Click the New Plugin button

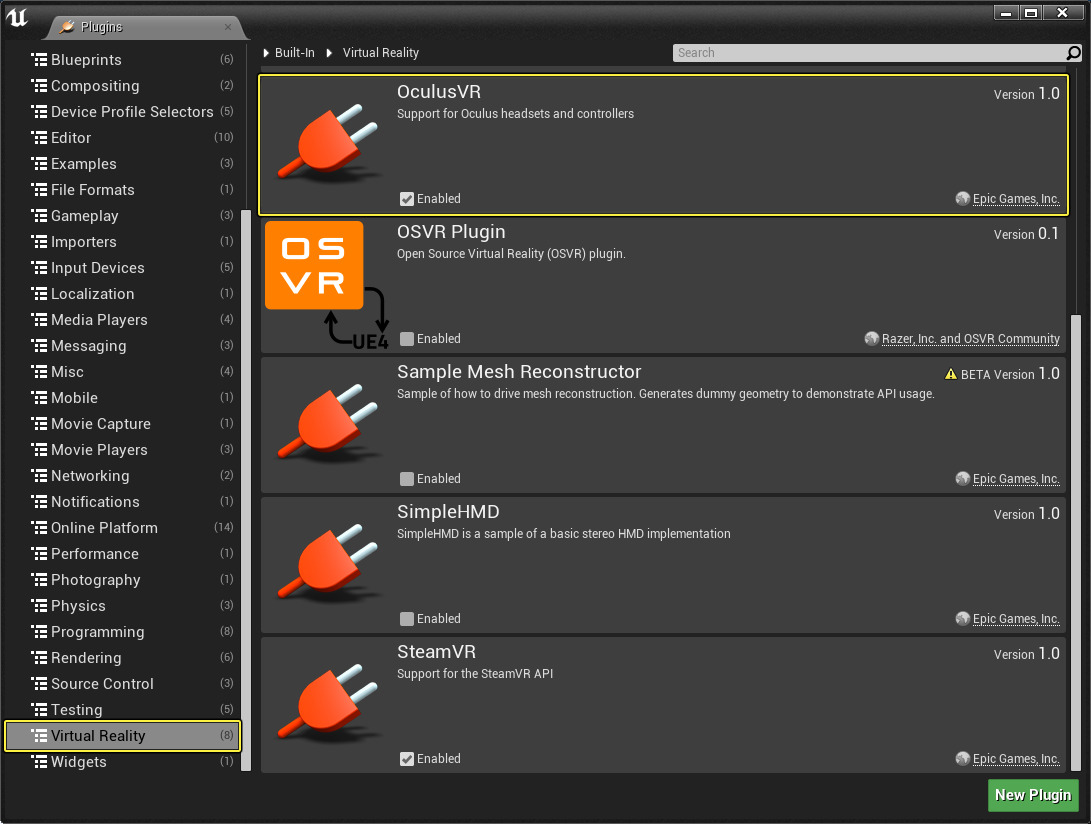coord(1033,795)
